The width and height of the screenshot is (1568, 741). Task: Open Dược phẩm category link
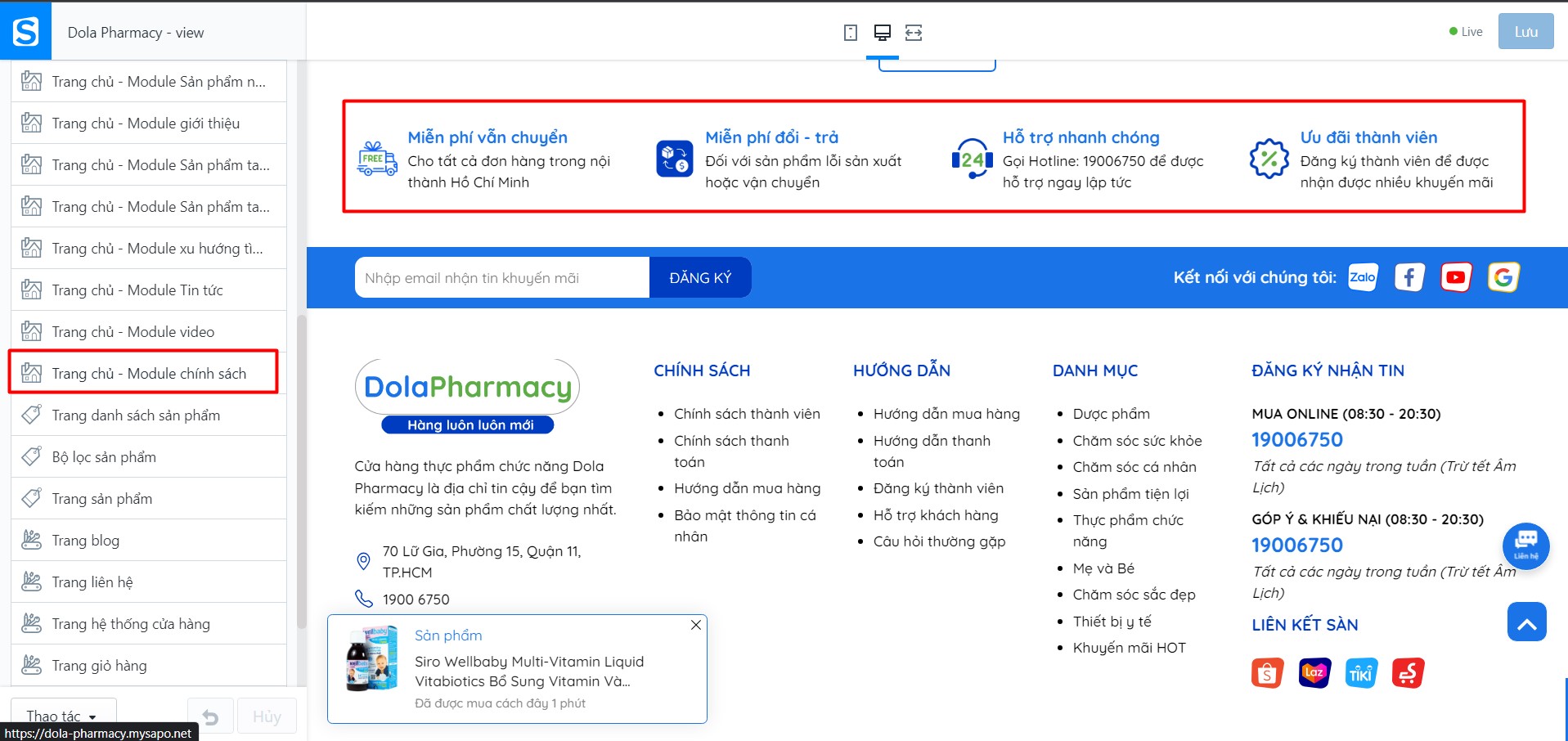1111,414
